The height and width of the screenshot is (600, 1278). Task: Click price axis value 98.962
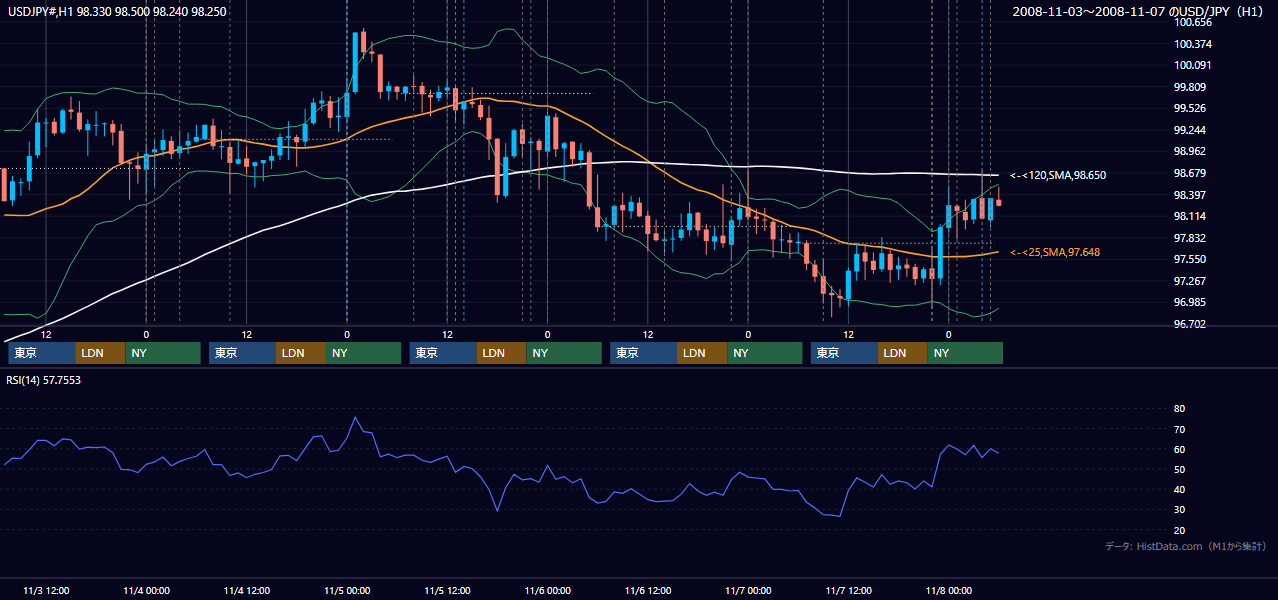pyautogui.click(x=1190, y=152)
